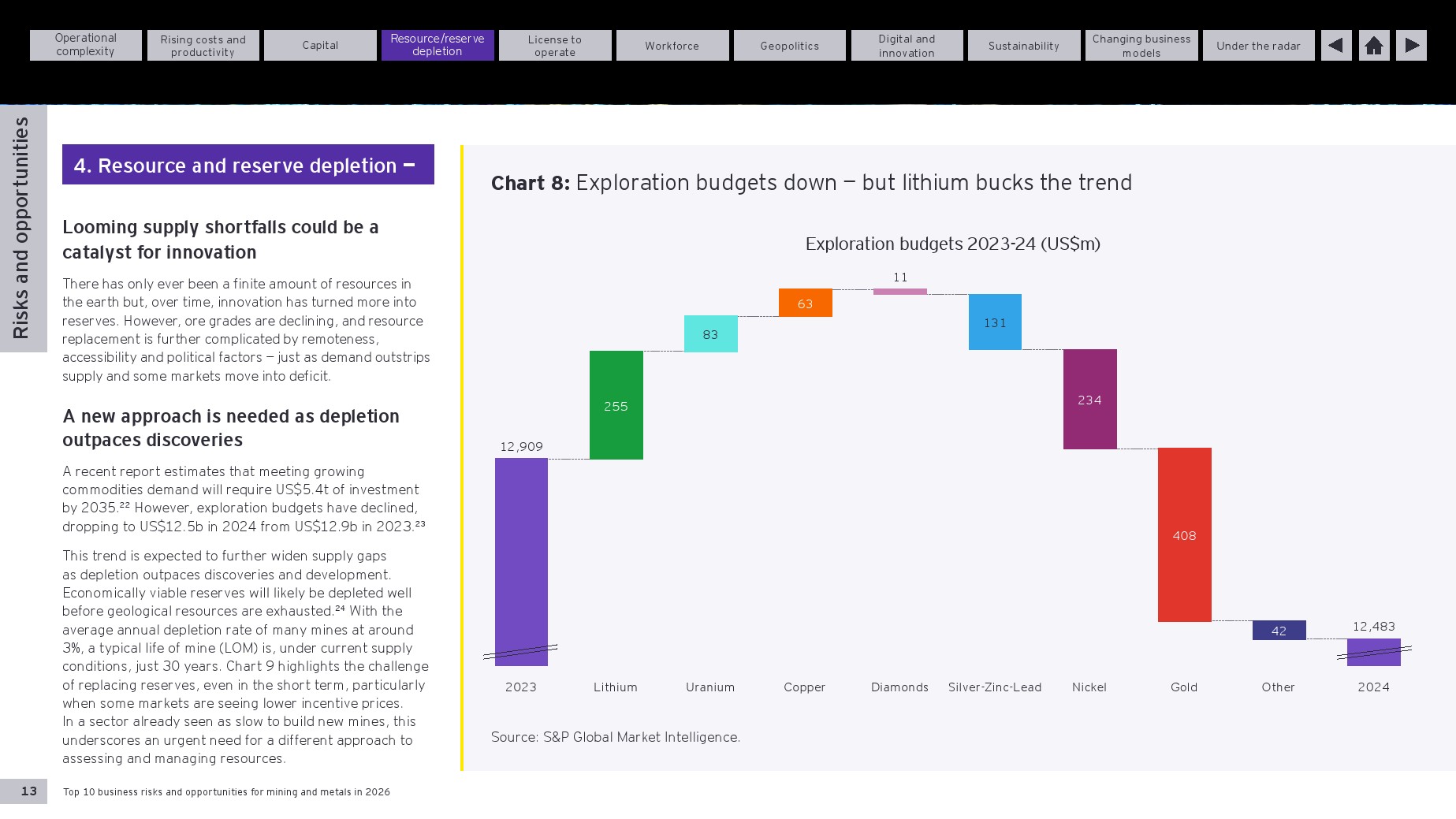Open the Resource/reserve depletion tab
Screen dimensions: 1456x819
tap(438, 45)
